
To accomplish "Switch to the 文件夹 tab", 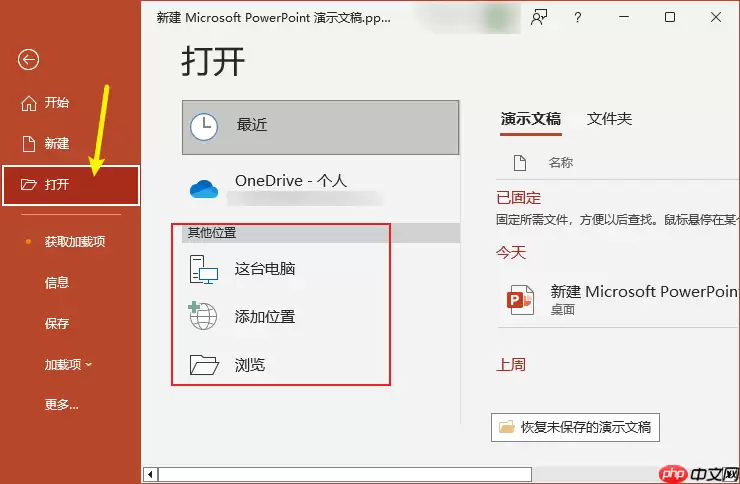I will pyautogui.click(x=609, y=119).
